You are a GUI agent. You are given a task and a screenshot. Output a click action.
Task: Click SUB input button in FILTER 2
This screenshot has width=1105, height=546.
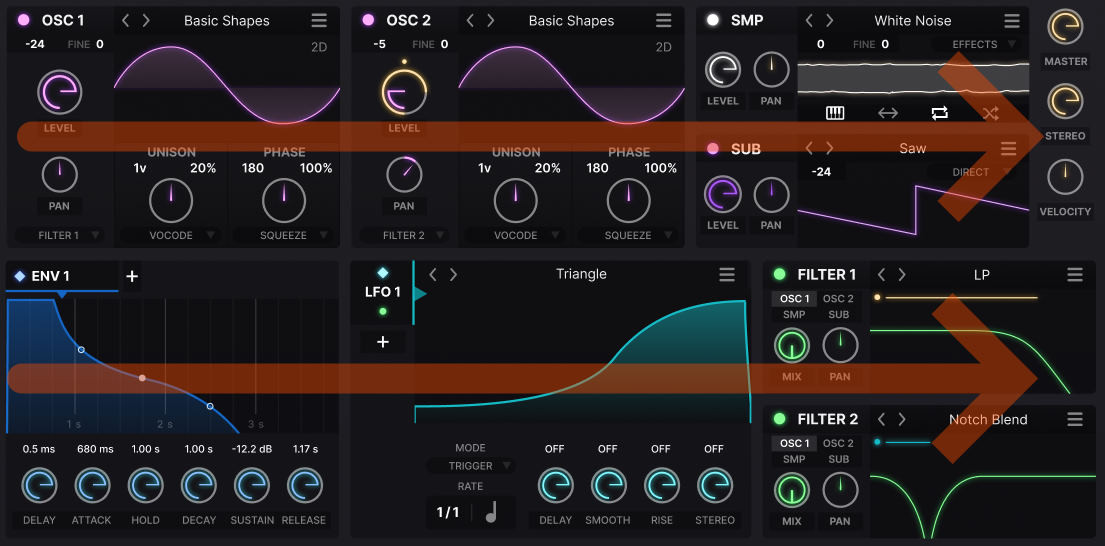838,460
